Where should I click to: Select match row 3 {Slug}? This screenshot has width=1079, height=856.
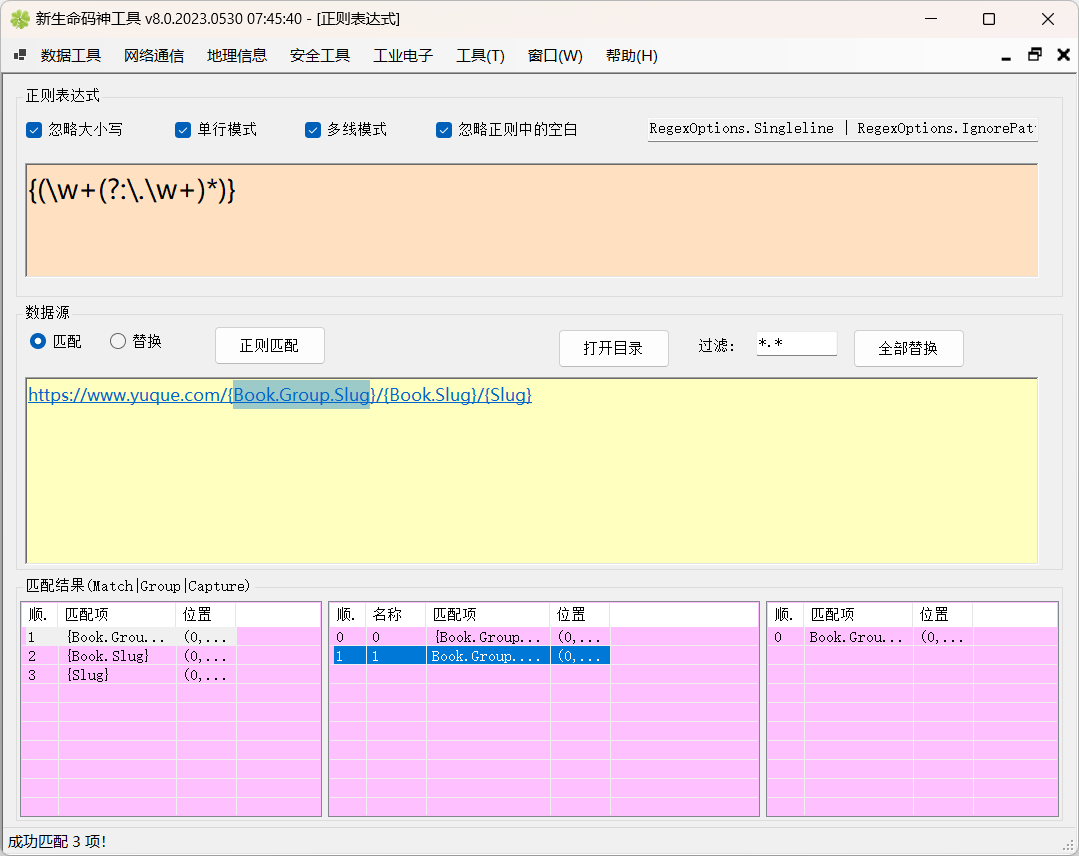click(131, 675)
